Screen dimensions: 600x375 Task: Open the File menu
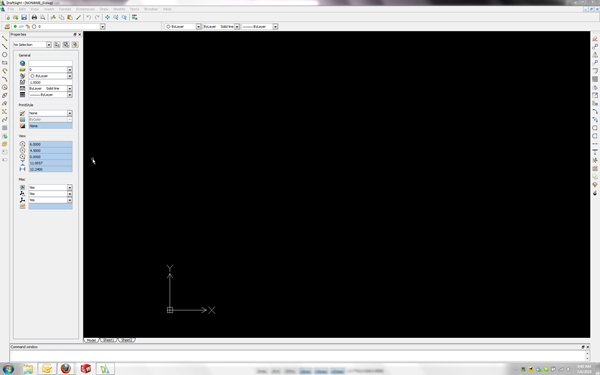point(10,9)
